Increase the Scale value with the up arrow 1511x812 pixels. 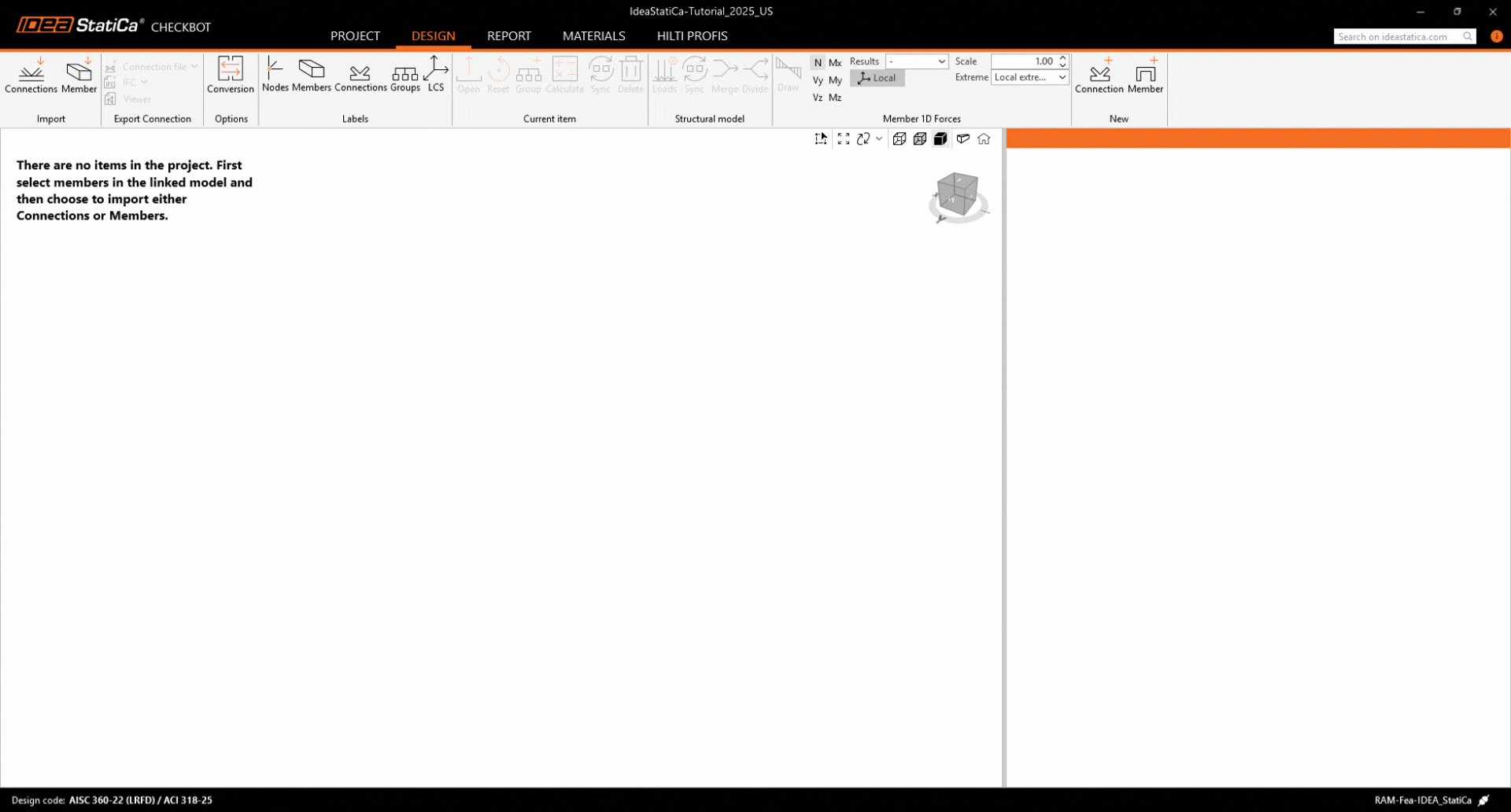(x=1062, y=57)
